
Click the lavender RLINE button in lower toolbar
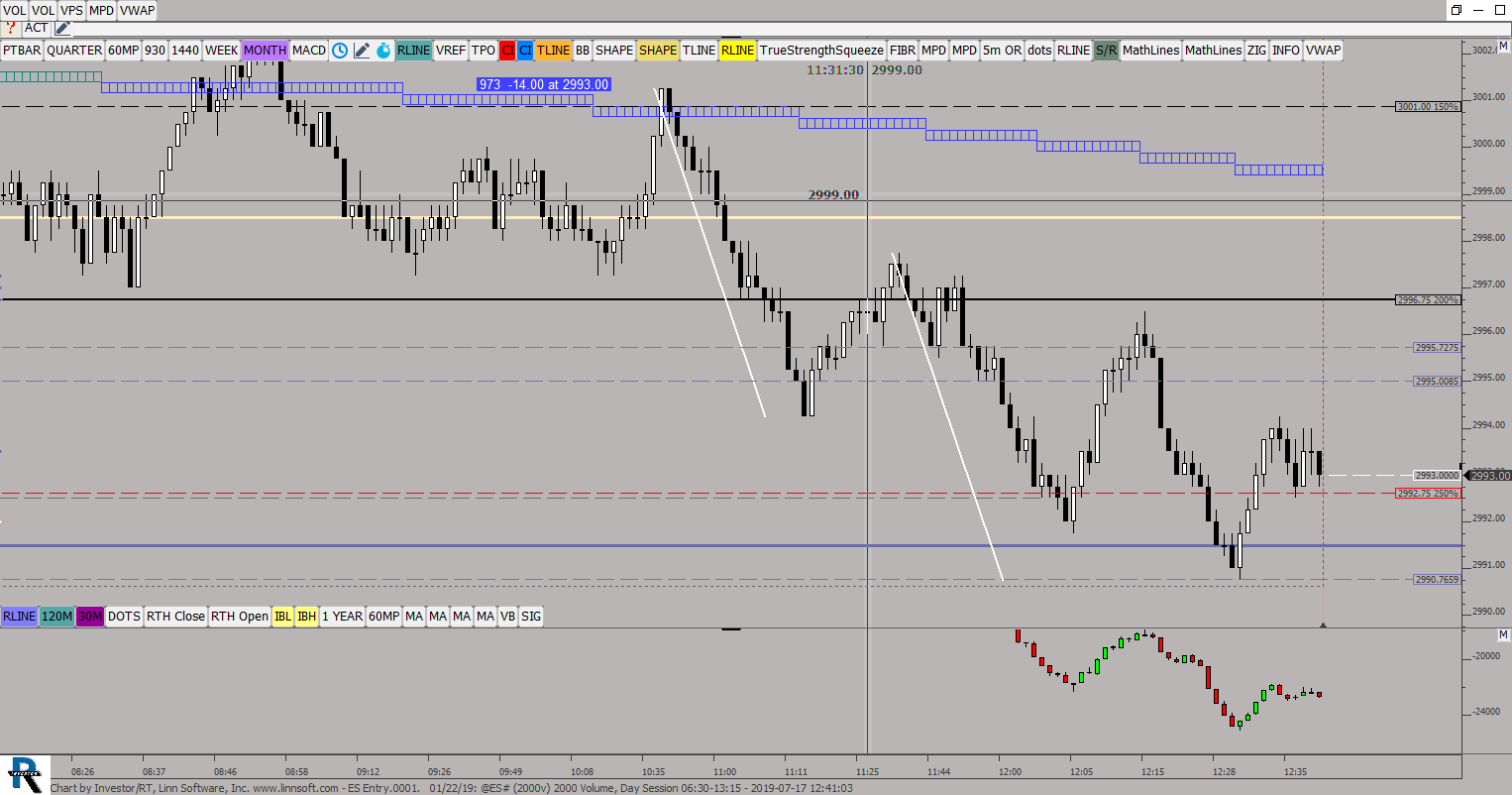[x=19, y=617]
